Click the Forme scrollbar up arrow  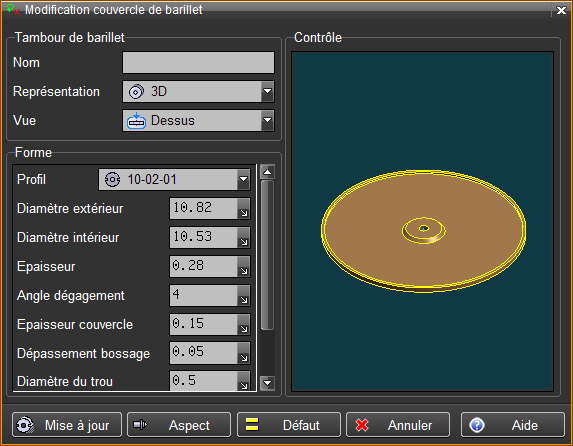(267, 172)
